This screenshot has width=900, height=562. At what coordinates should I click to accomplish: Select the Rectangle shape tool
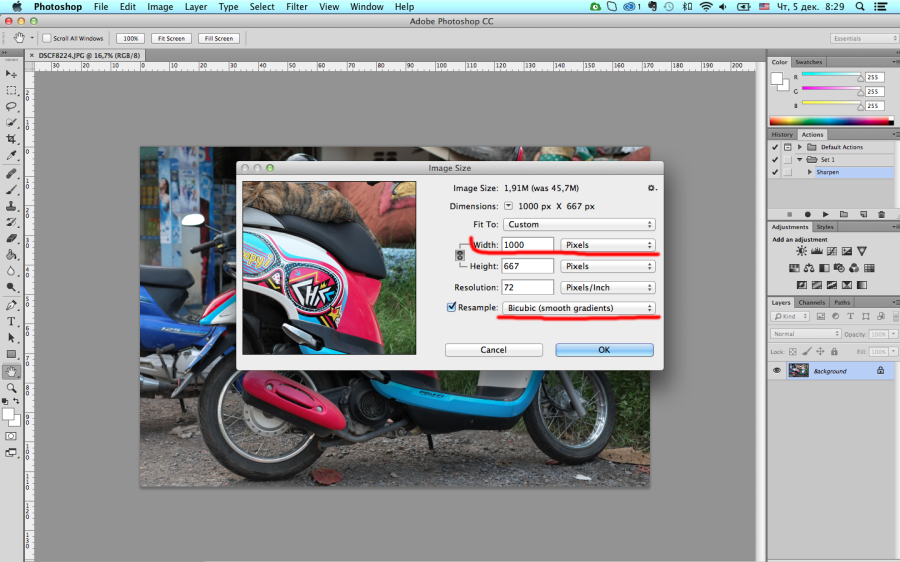click(x=11, y=354)
